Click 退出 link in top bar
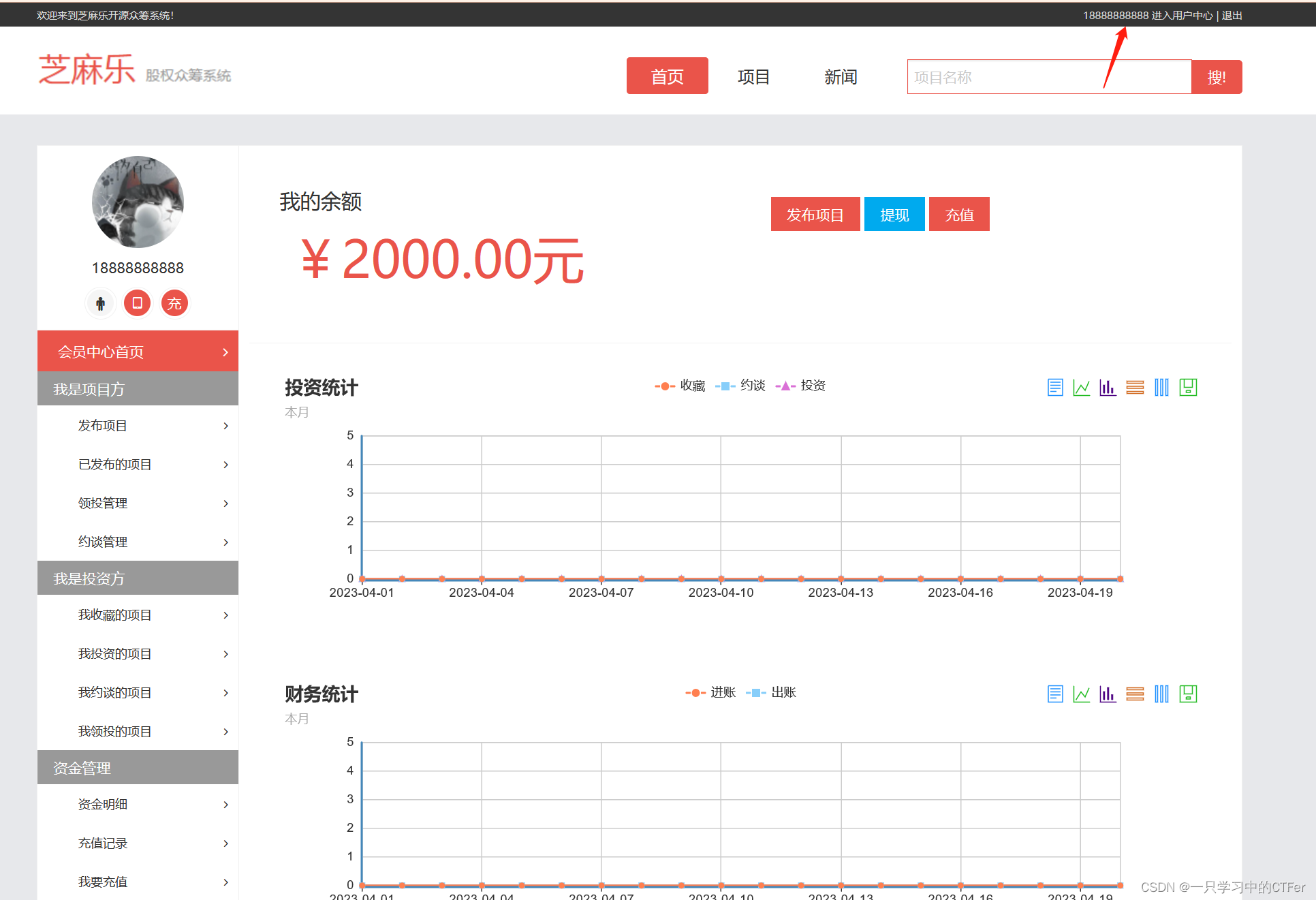 1232,15
